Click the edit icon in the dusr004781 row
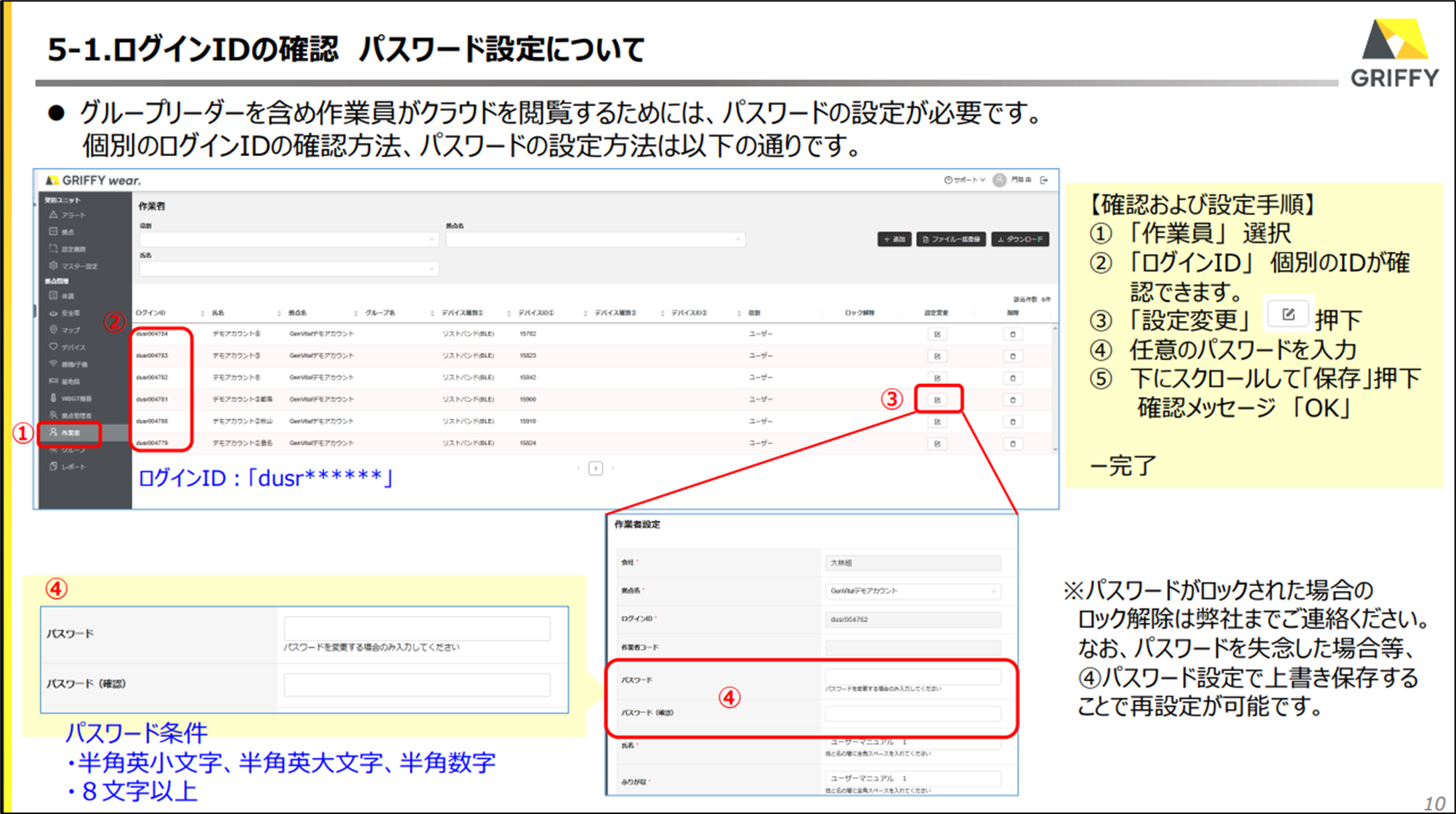The height and width of the screenshot is (814, 1456). click(x=937, y=399)
